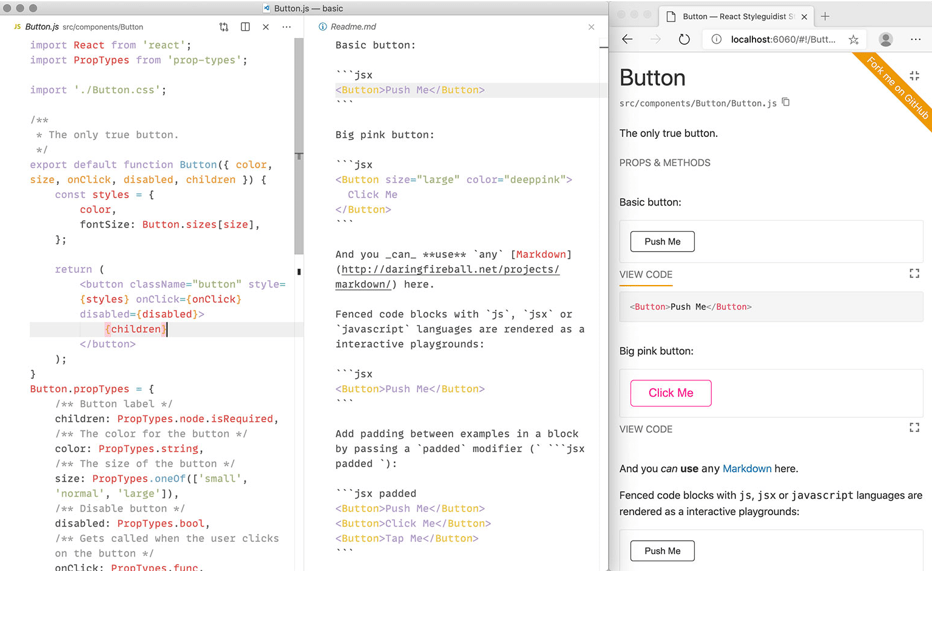Reload the styleguide page
932x625 pixels.
684,39
